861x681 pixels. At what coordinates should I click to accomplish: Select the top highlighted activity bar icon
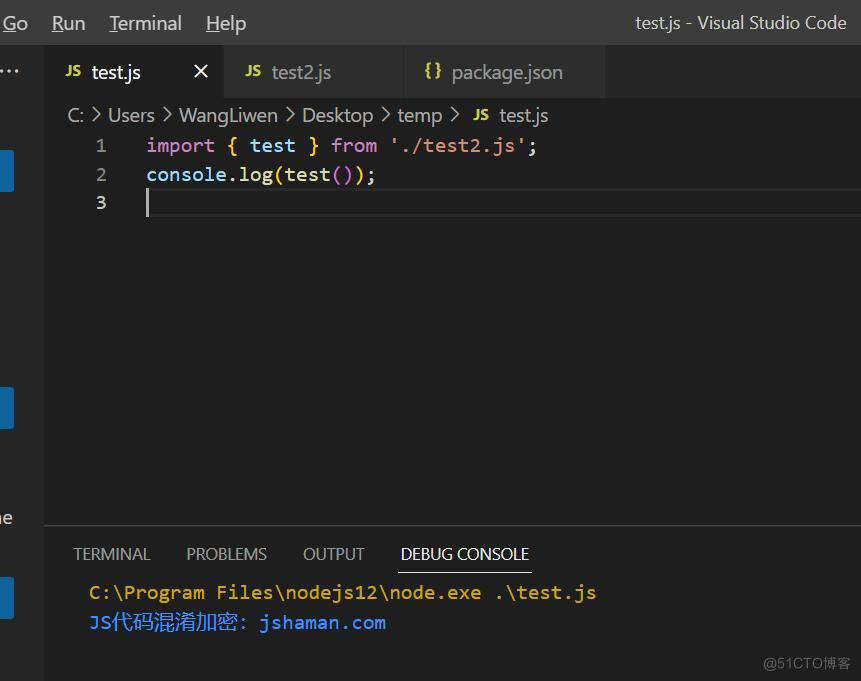click(7, 170)
